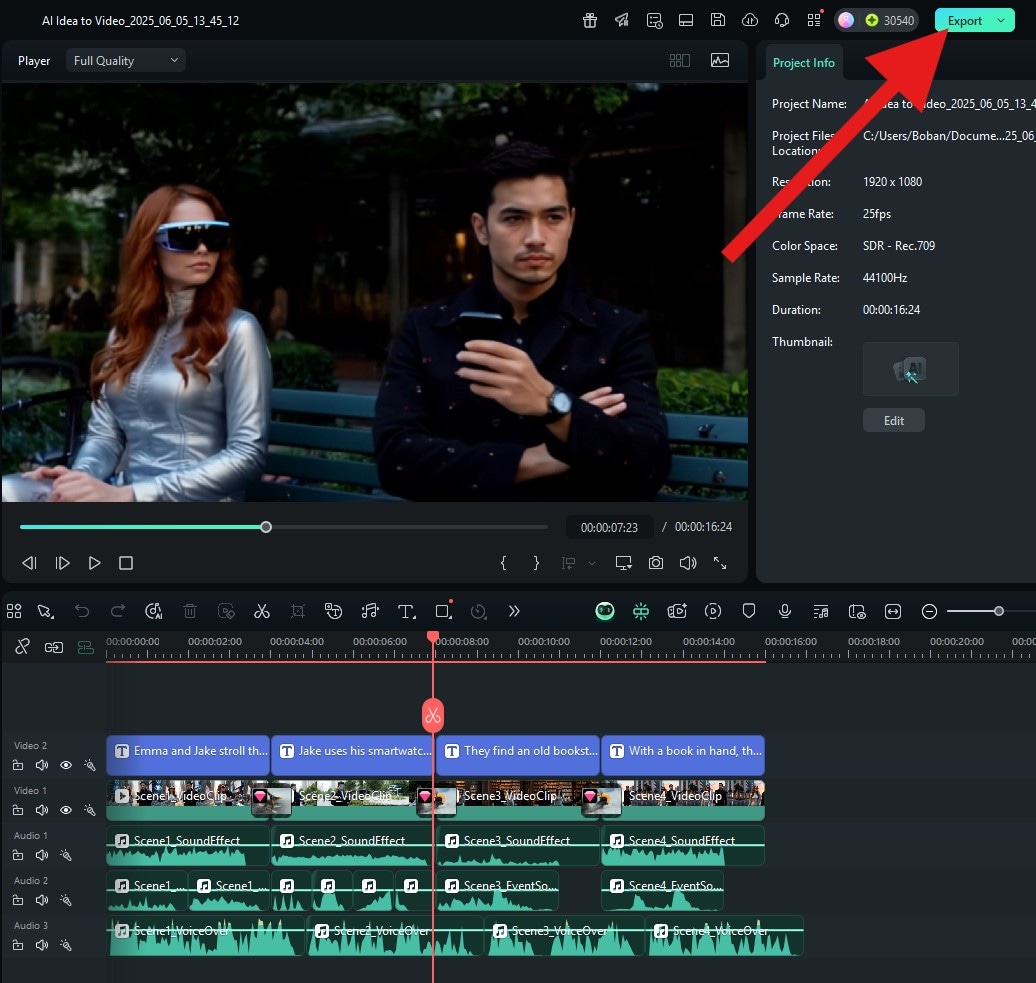Mute the Video 2 track
Image resolution: width=1036 pixels, height=983 pixels.
[x=42, y=765]
